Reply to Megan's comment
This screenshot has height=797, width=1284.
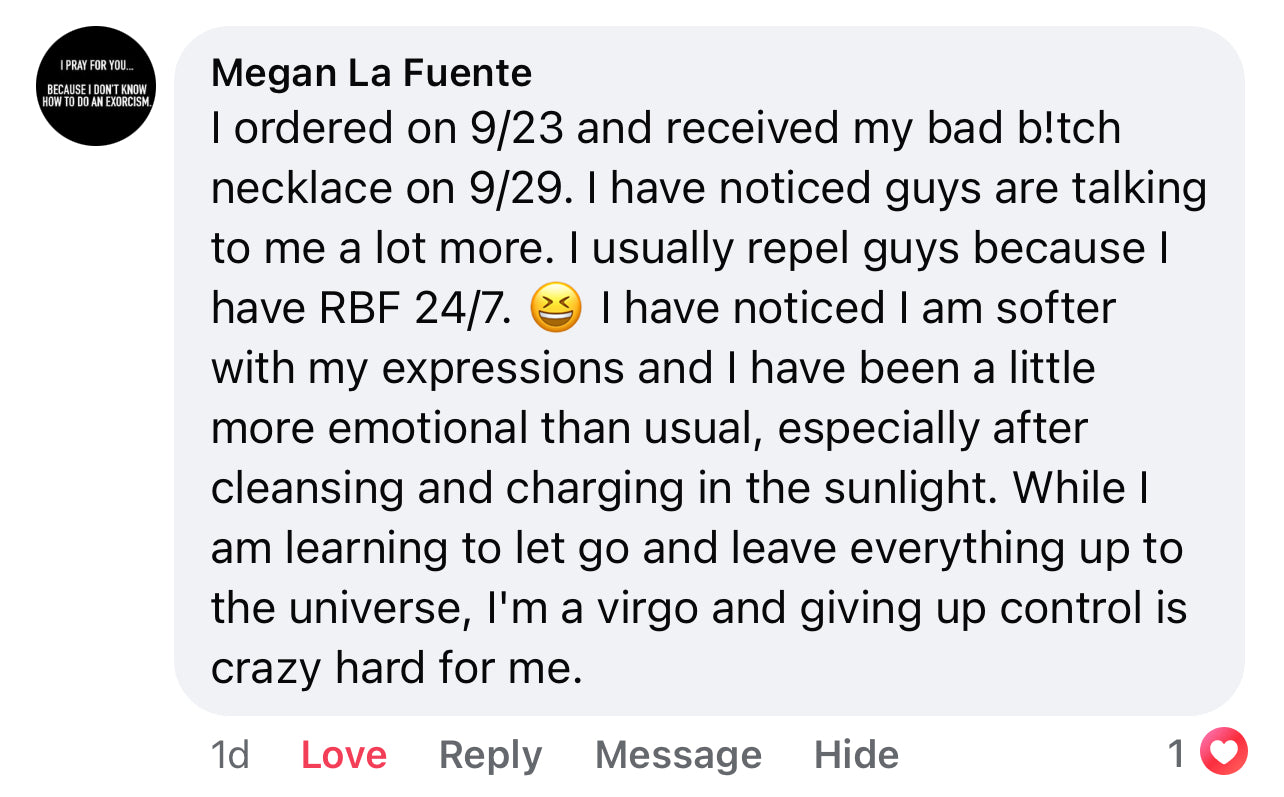coord(490,755)
